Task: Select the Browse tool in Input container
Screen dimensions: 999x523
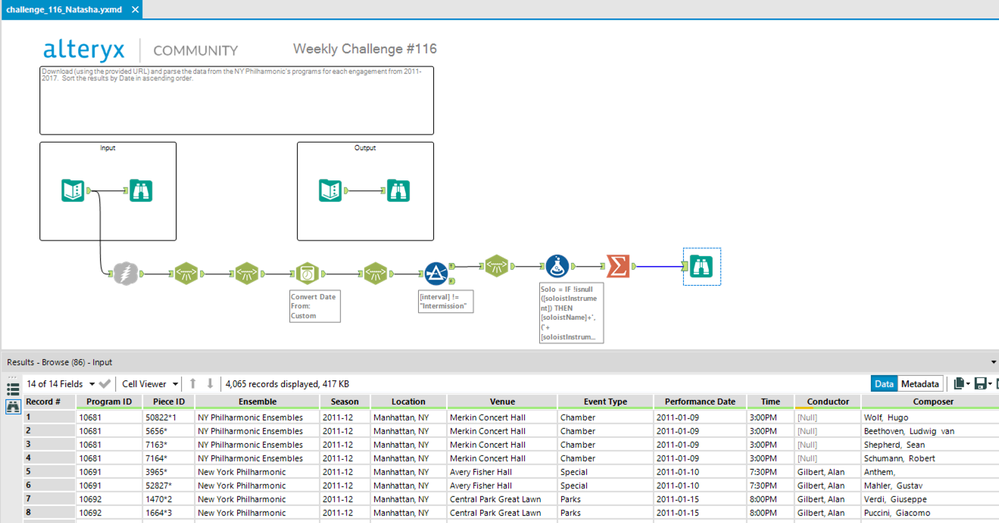Action: point(141,190)
